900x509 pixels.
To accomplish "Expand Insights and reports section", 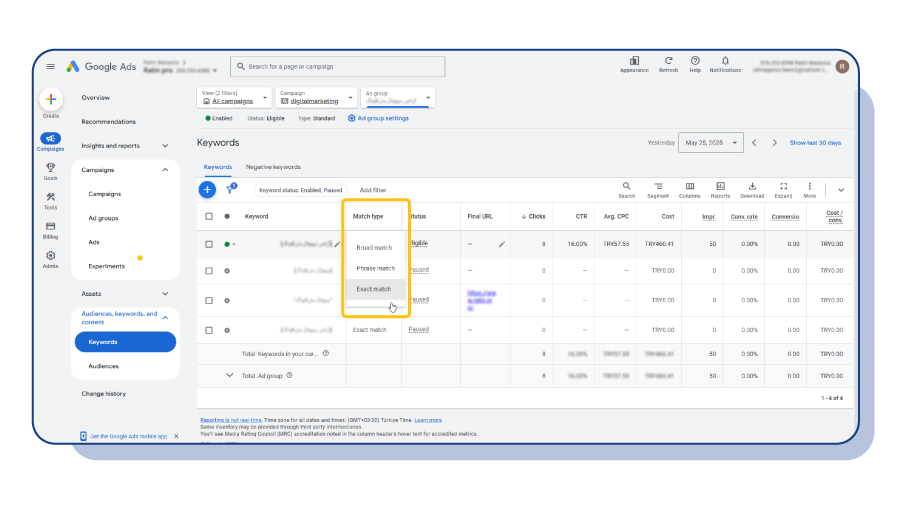I will point(165,146).
